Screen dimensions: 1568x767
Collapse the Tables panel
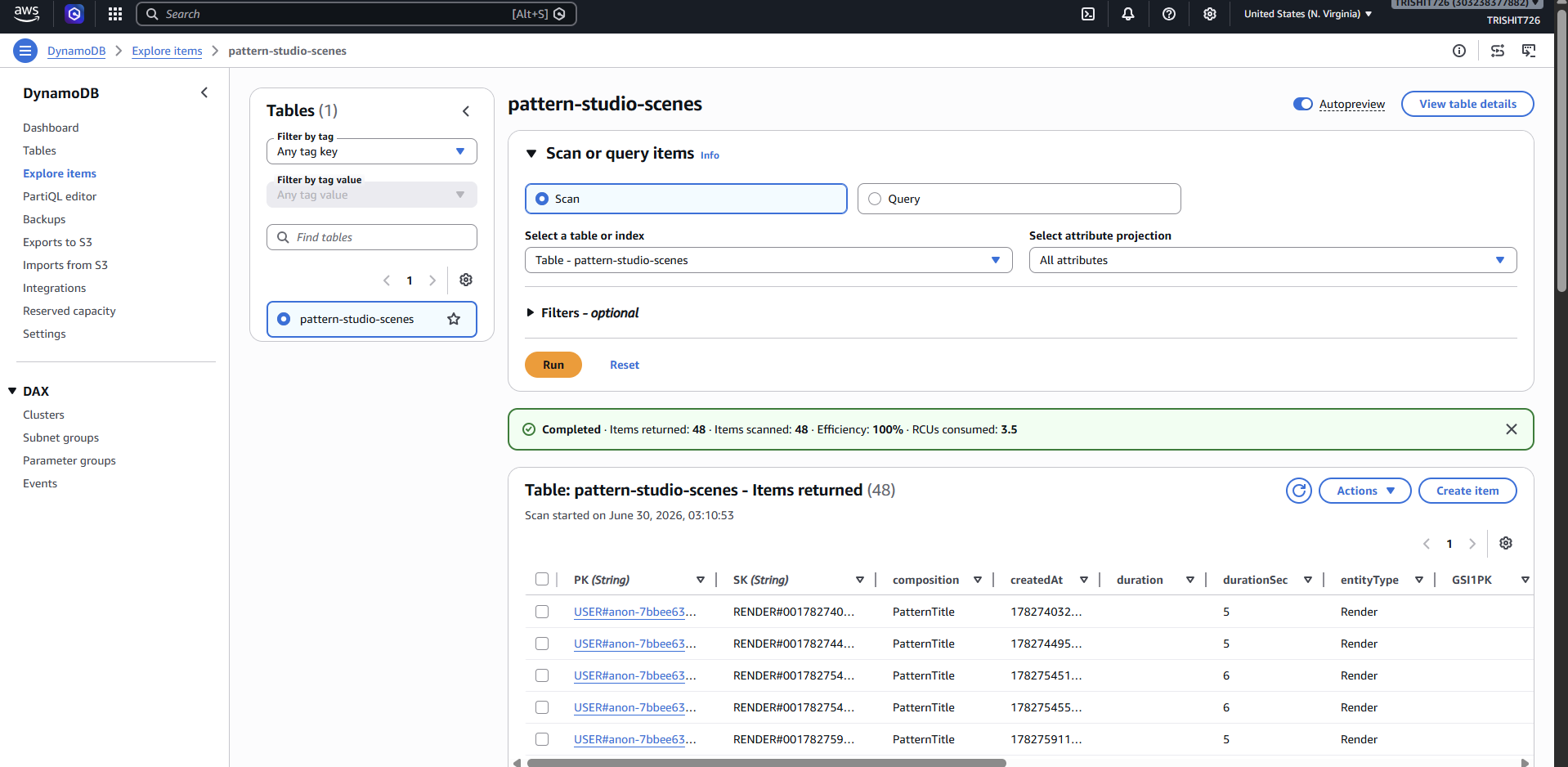[x=466, y=110]
